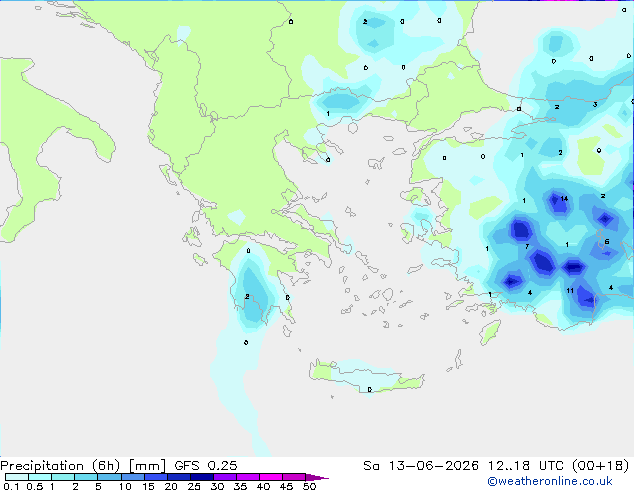
Task: Click the 25–30 mm dark blue legend swatch
Action: pyautogui.click(x=202, y=477)
